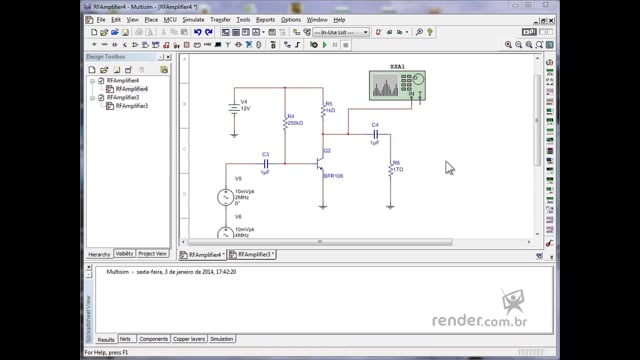Open the grapher/analysis dropdown arrow
Viewport: 640px width, 360px height.
pos(263,32)
